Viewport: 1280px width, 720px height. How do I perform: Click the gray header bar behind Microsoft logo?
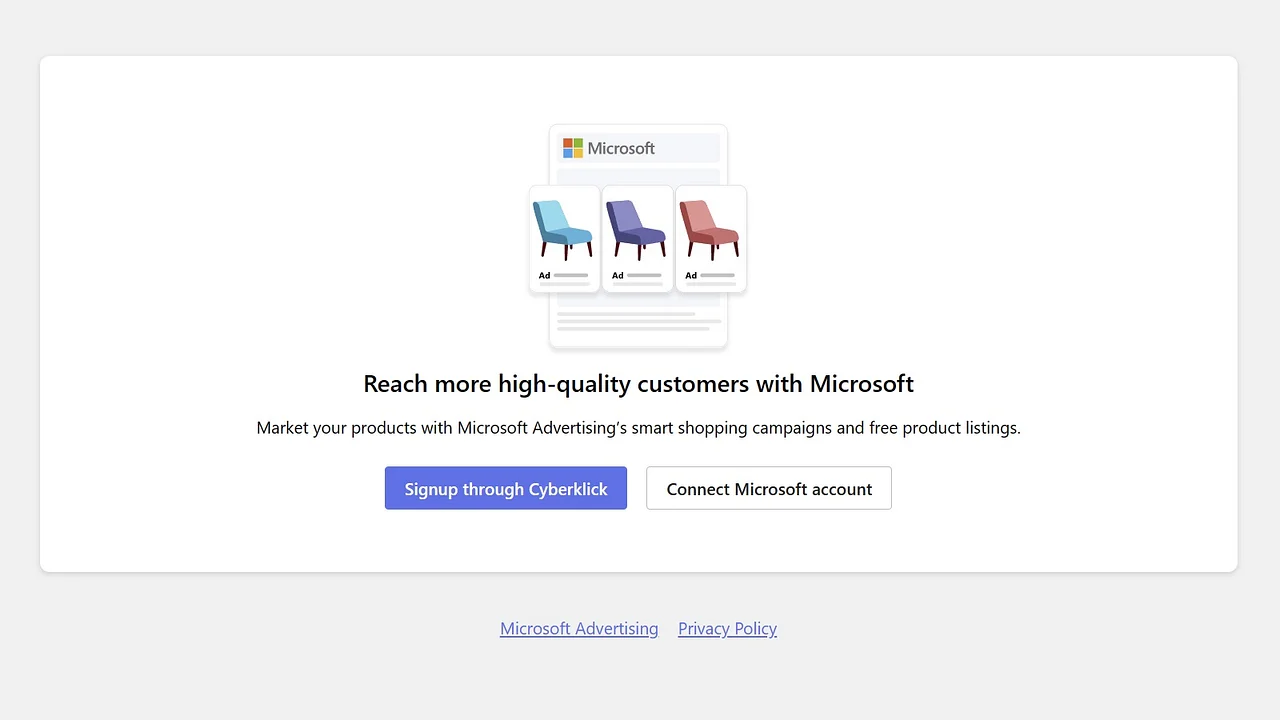pyautogui.click(x=690, y=148)
